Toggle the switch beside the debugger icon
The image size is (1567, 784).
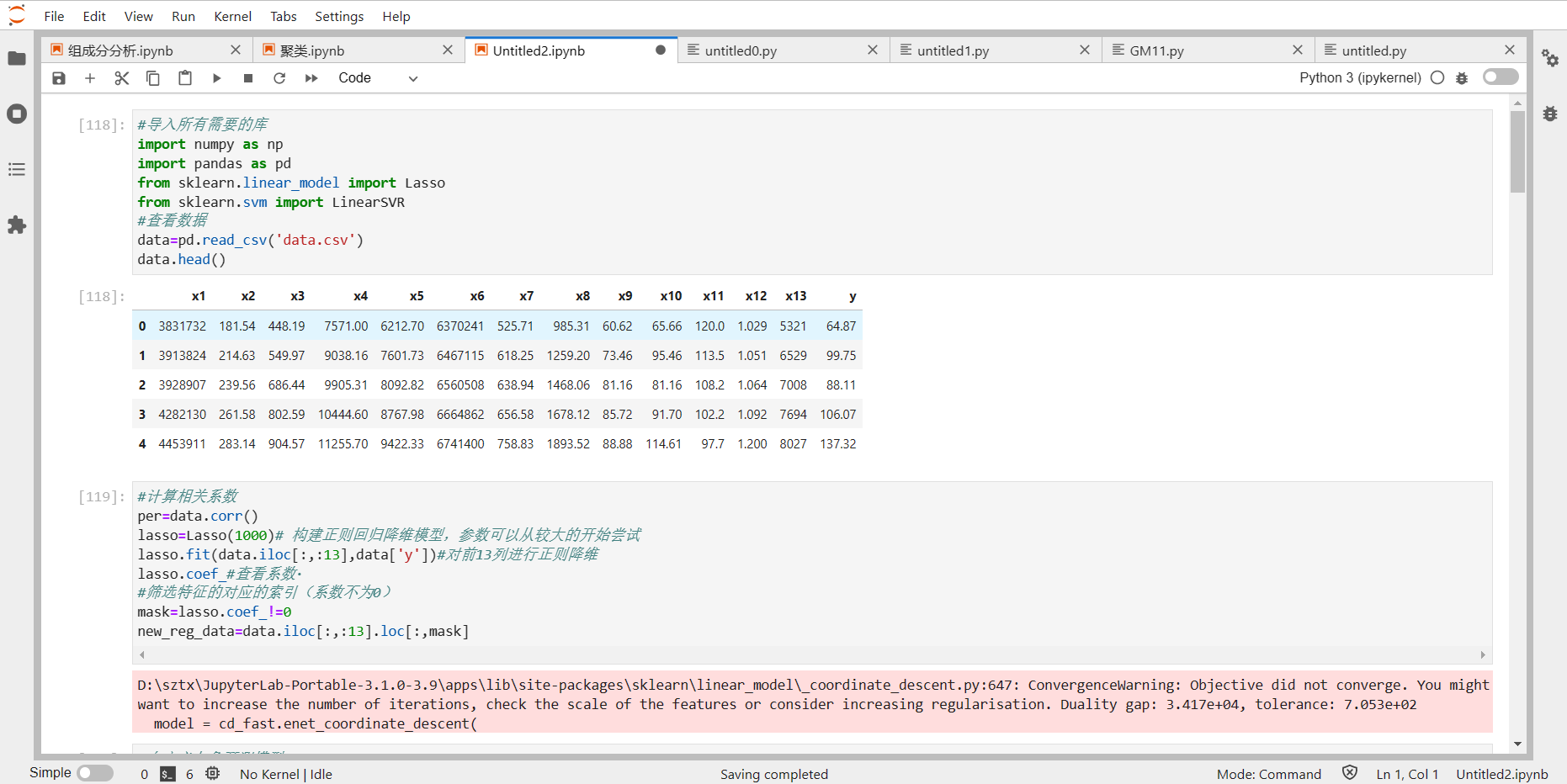coord(1501,77)
